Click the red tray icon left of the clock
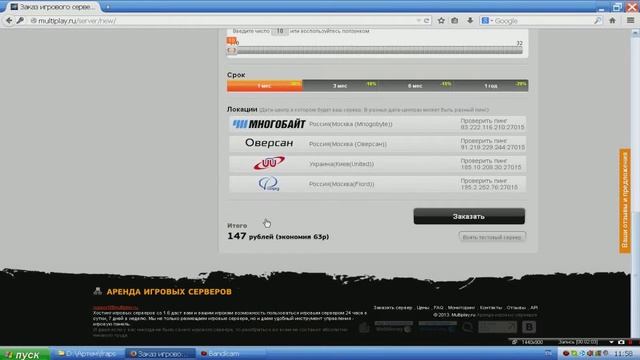Screen dimensions: 640x360 click(565, 353)
